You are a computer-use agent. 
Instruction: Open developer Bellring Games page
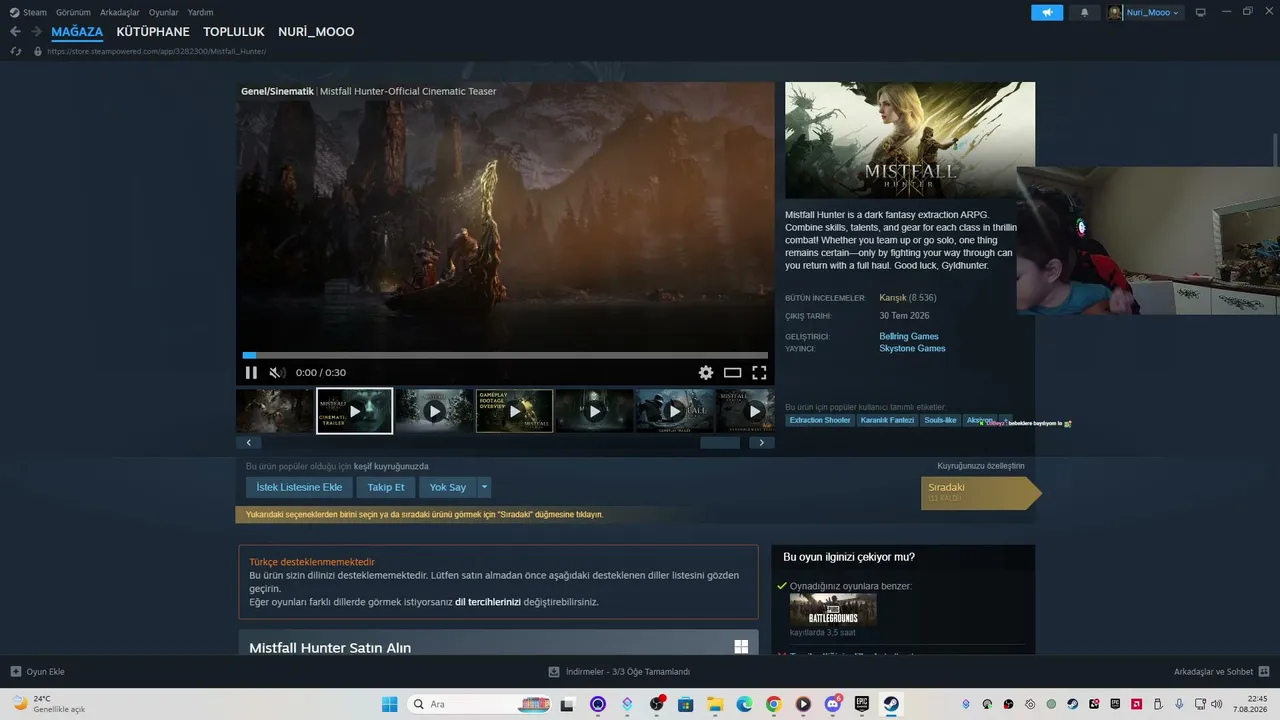[x=909, y=336]
